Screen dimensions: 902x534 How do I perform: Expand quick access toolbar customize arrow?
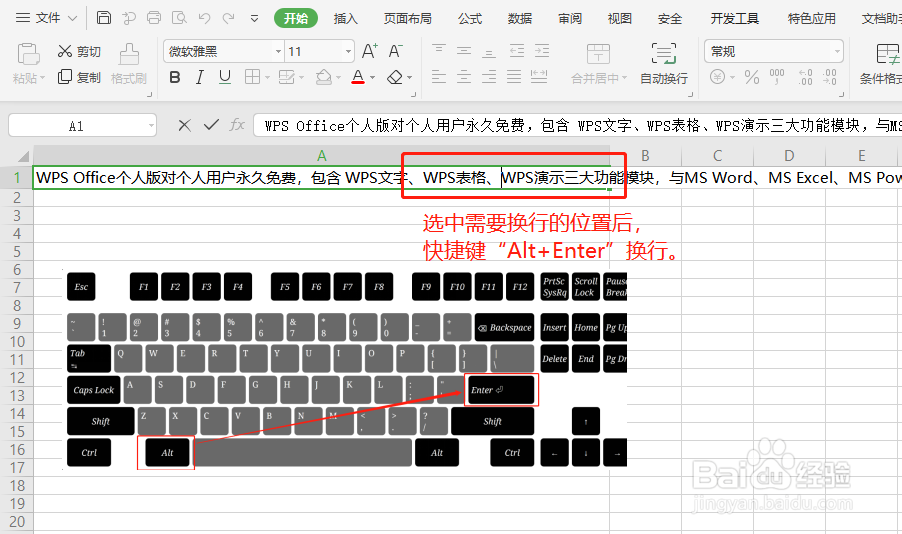254,18
